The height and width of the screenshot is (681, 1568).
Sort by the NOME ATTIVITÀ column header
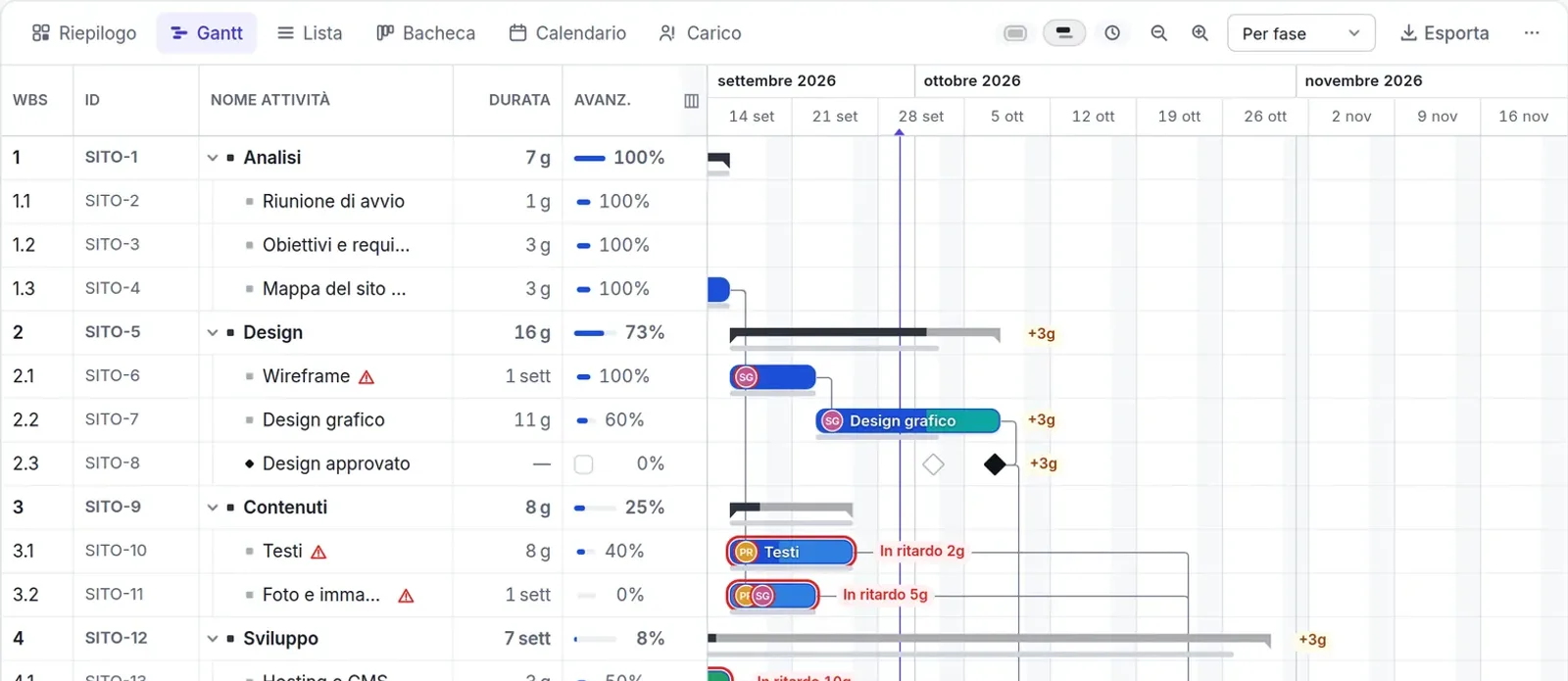pos(269,100)
